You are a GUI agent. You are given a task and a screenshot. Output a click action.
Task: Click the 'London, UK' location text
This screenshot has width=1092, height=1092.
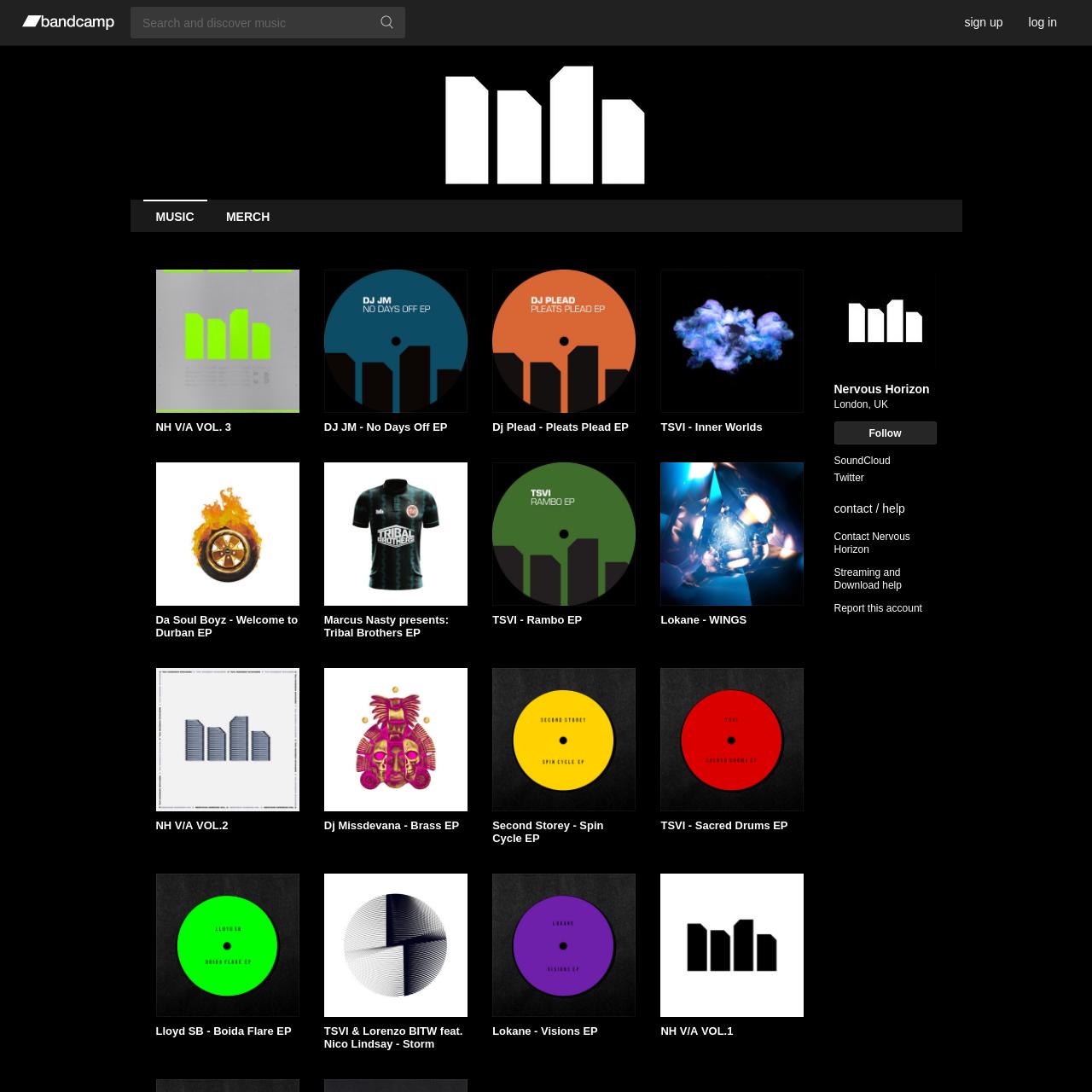(x=861, y=404)
